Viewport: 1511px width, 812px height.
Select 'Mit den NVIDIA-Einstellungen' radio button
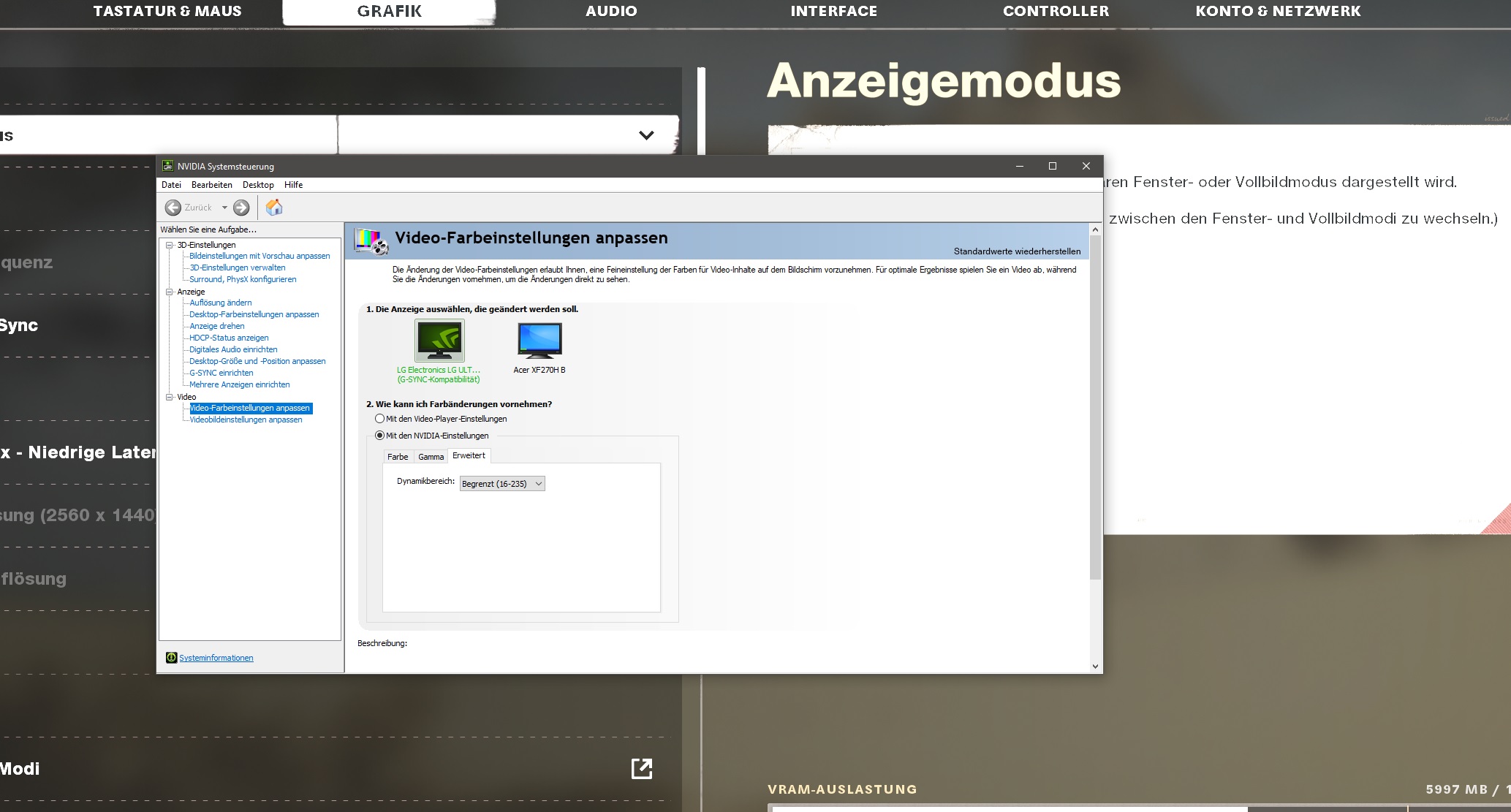[x=379, y=436]
